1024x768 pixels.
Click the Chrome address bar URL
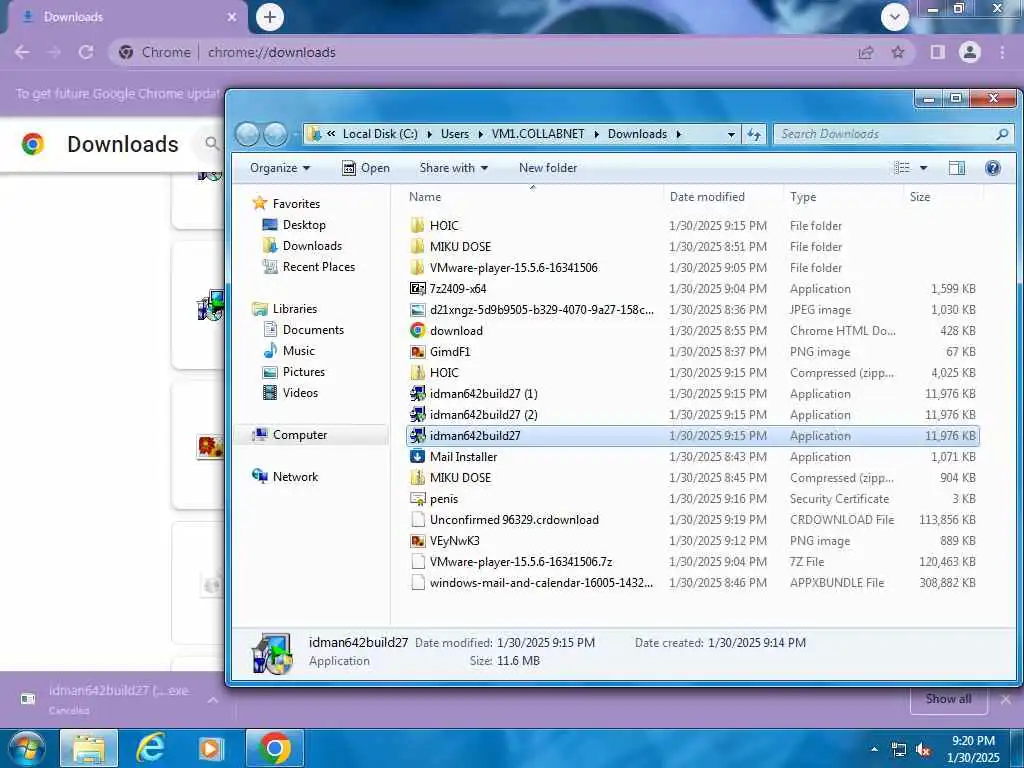[x=272, y=52]
